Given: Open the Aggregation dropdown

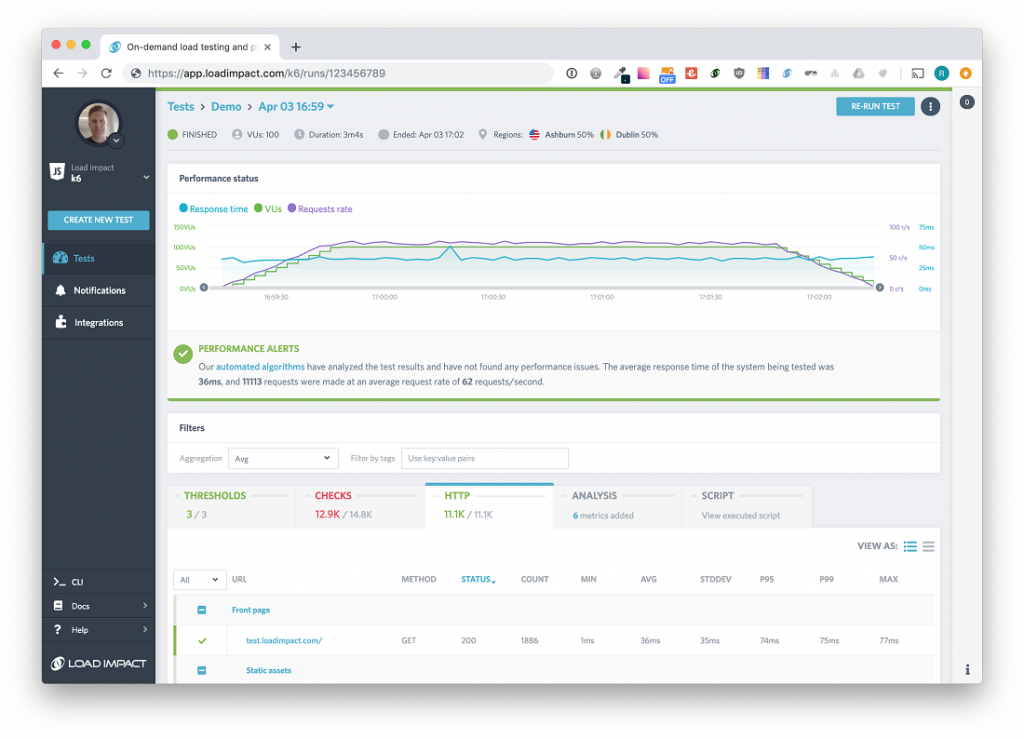Looking at the screenshot, I should 283,458.
